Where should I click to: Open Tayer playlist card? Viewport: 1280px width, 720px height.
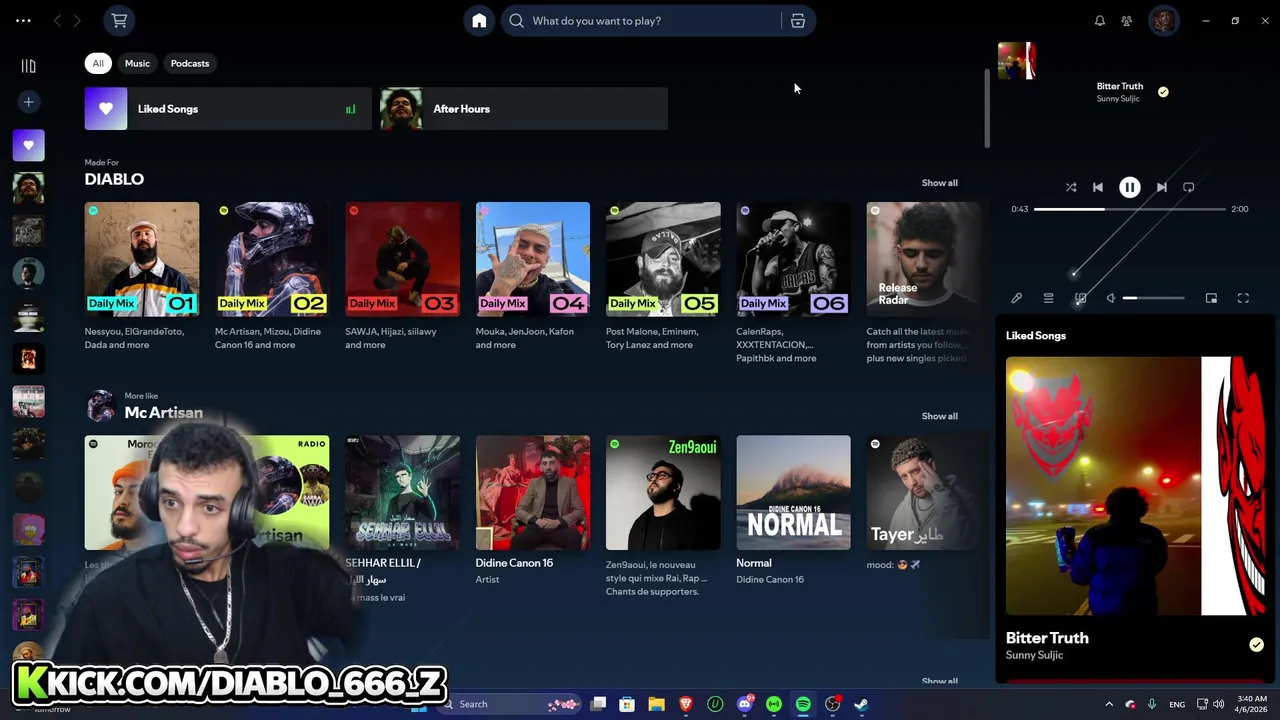(923, 505)
